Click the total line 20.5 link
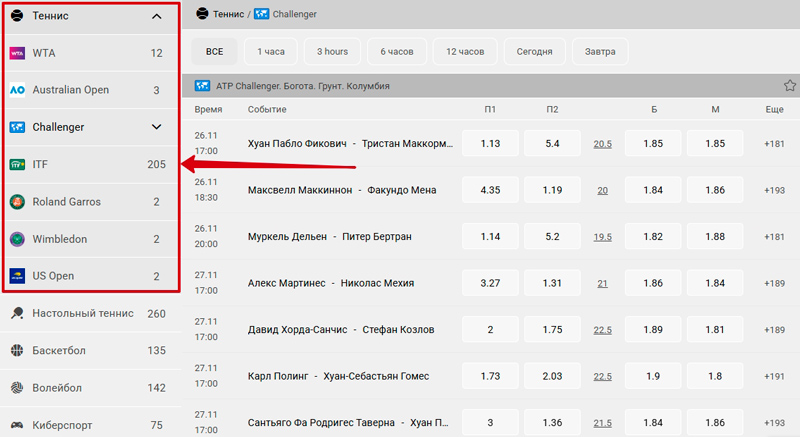The image size is (800, 437). pyautogui.click(x=602, y=144)
